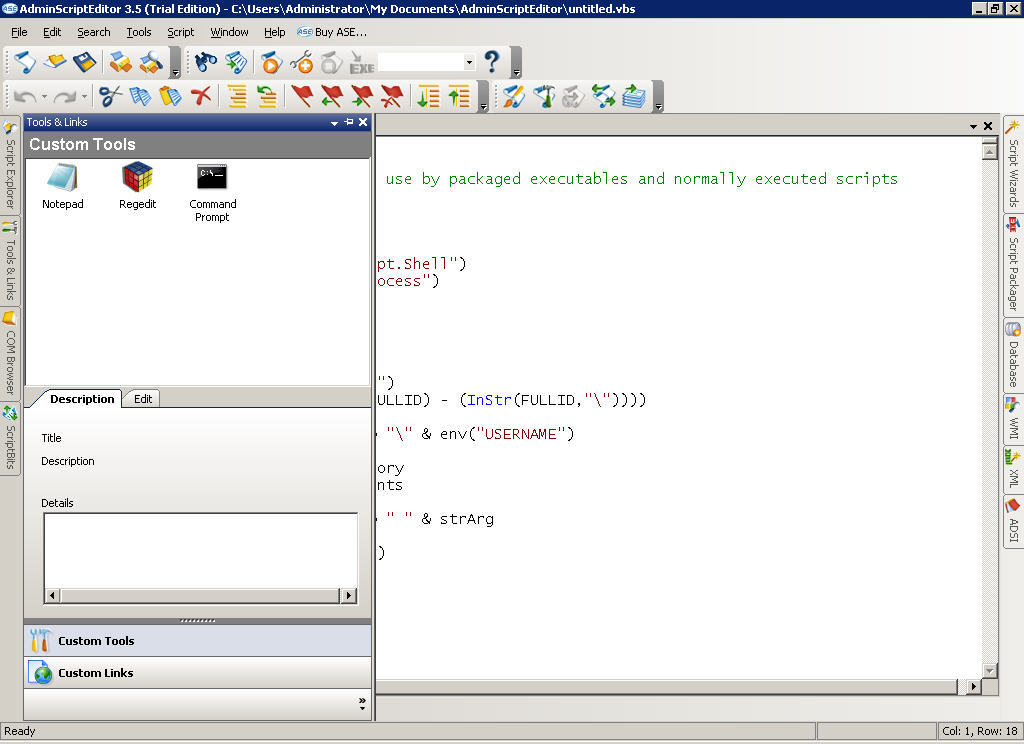Screen dimensions: 1024x744
Task: Click the Buy ASE link
Action: tap(332, 32)
